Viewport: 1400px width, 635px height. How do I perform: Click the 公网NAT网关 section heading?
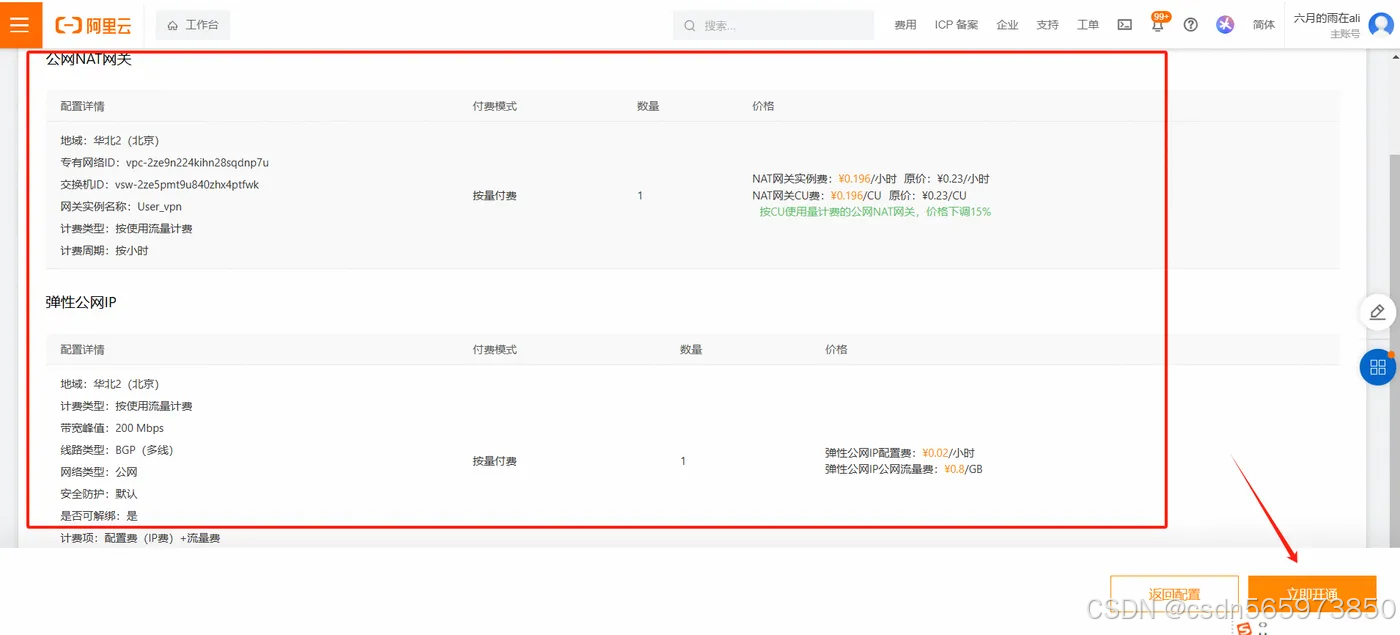[x=88, y=59]
